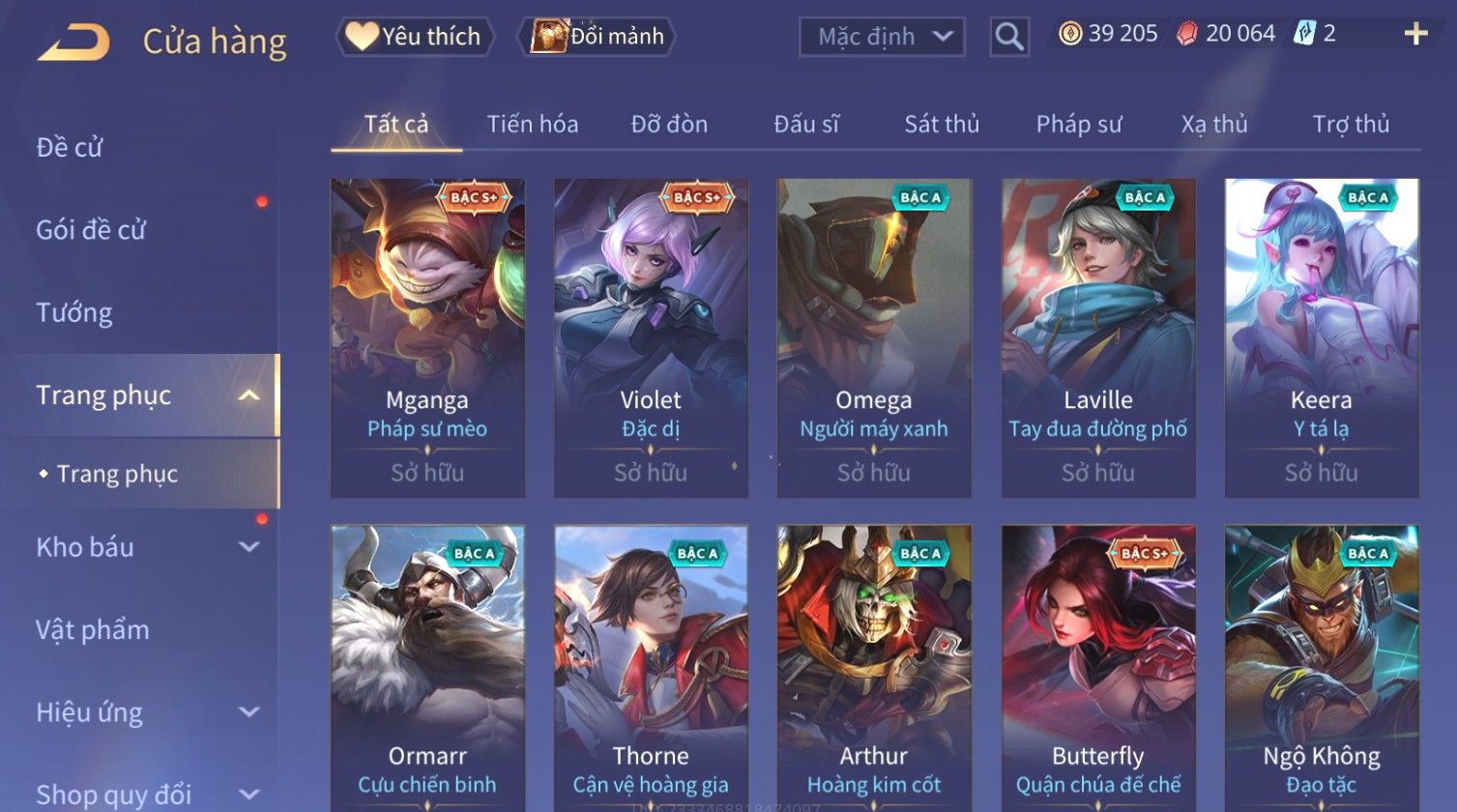Viewport: 1457px width, 812px height.
Task: Open Tướng in the sidebar
Action: pyautogui.click(x=74, y=313)
